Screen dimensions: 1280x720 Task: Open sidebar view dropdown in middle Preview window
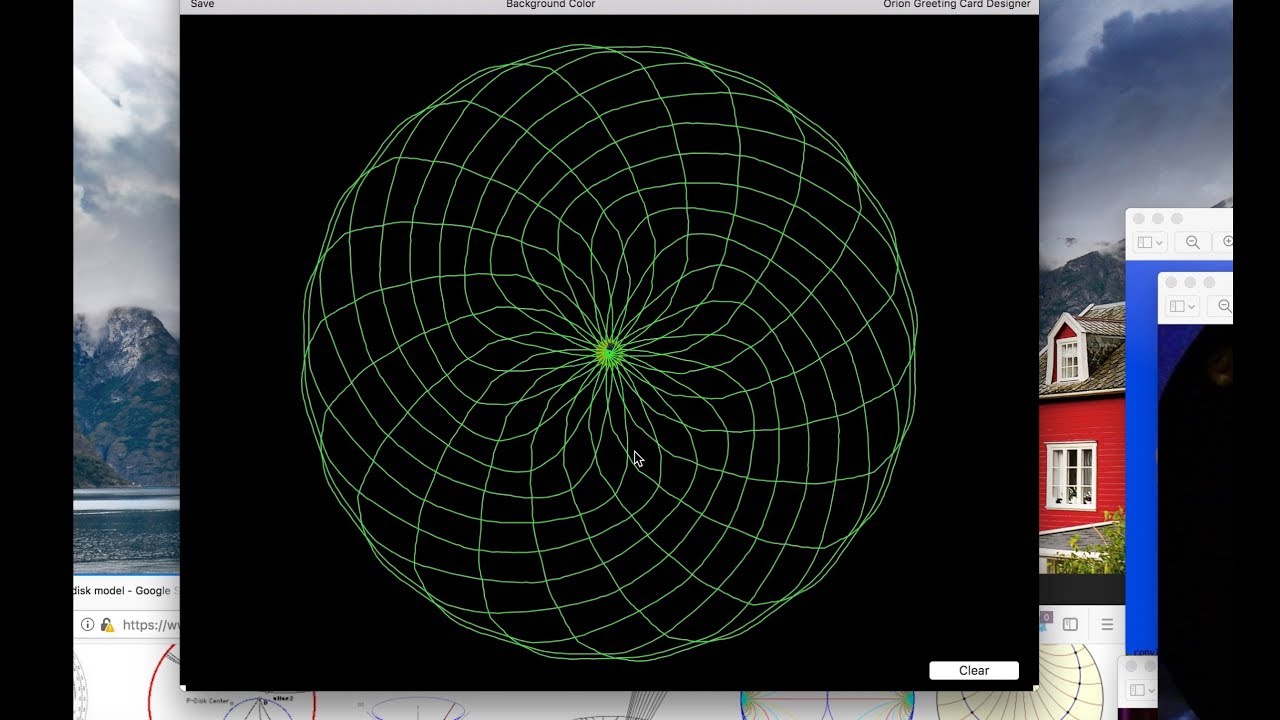click(1183, 306)
